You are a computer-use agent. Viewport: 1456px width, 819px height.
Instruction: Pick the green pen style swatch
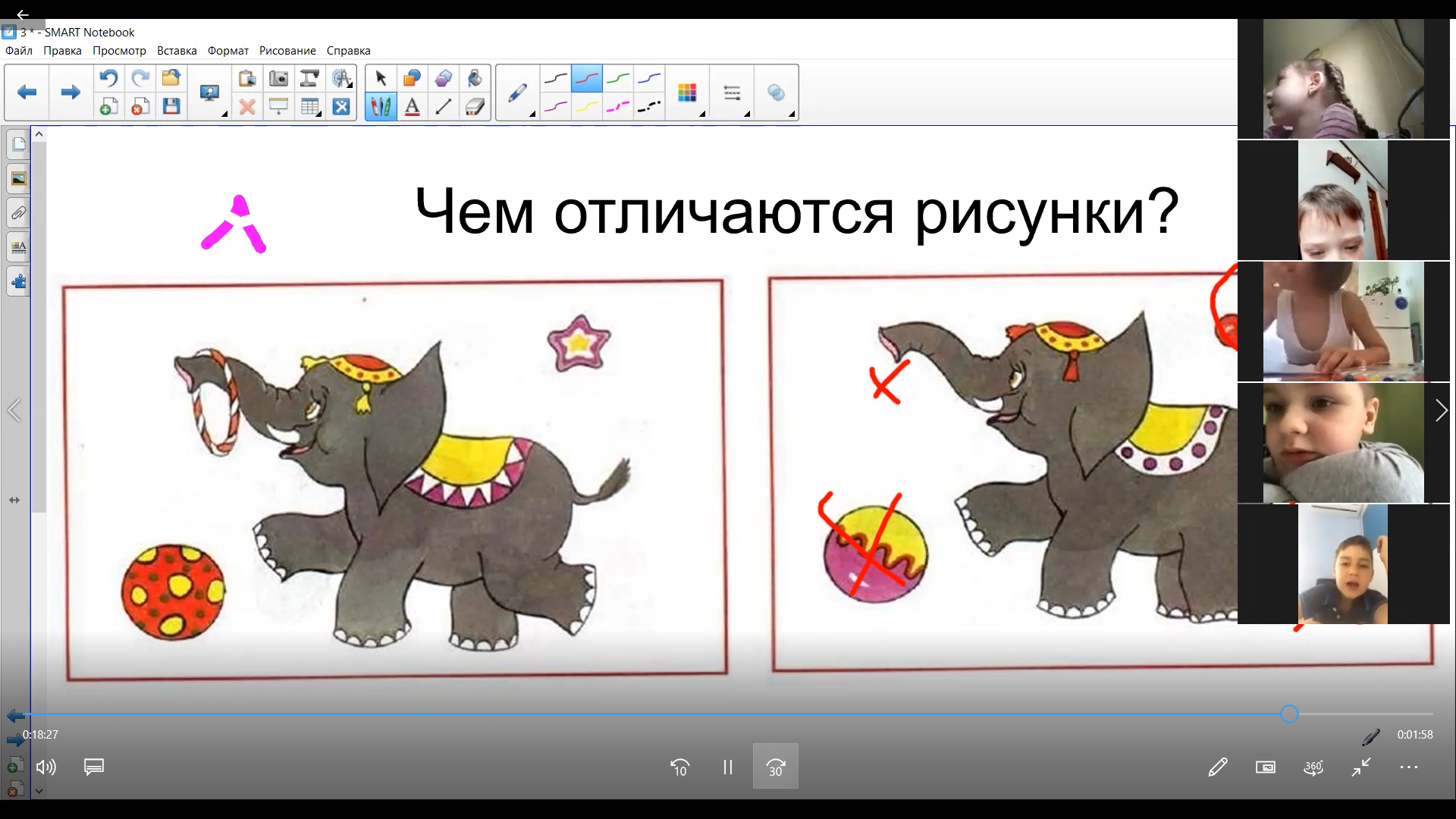[618, 78]
